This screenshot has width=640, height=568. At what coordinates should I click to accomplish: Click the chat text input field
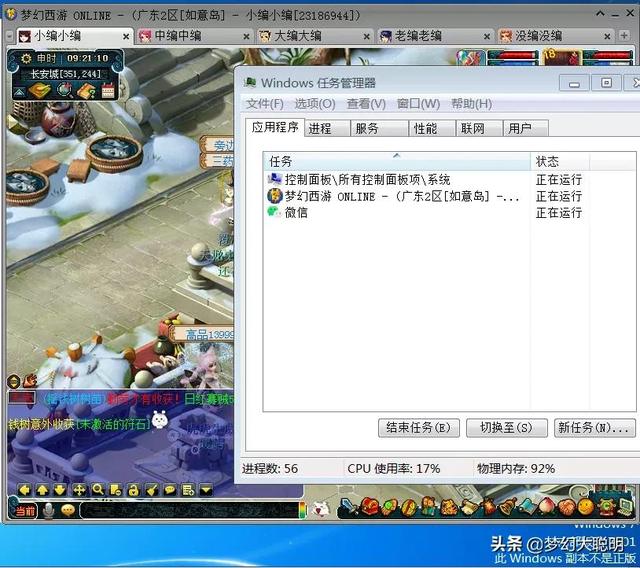tap(189, 510)
